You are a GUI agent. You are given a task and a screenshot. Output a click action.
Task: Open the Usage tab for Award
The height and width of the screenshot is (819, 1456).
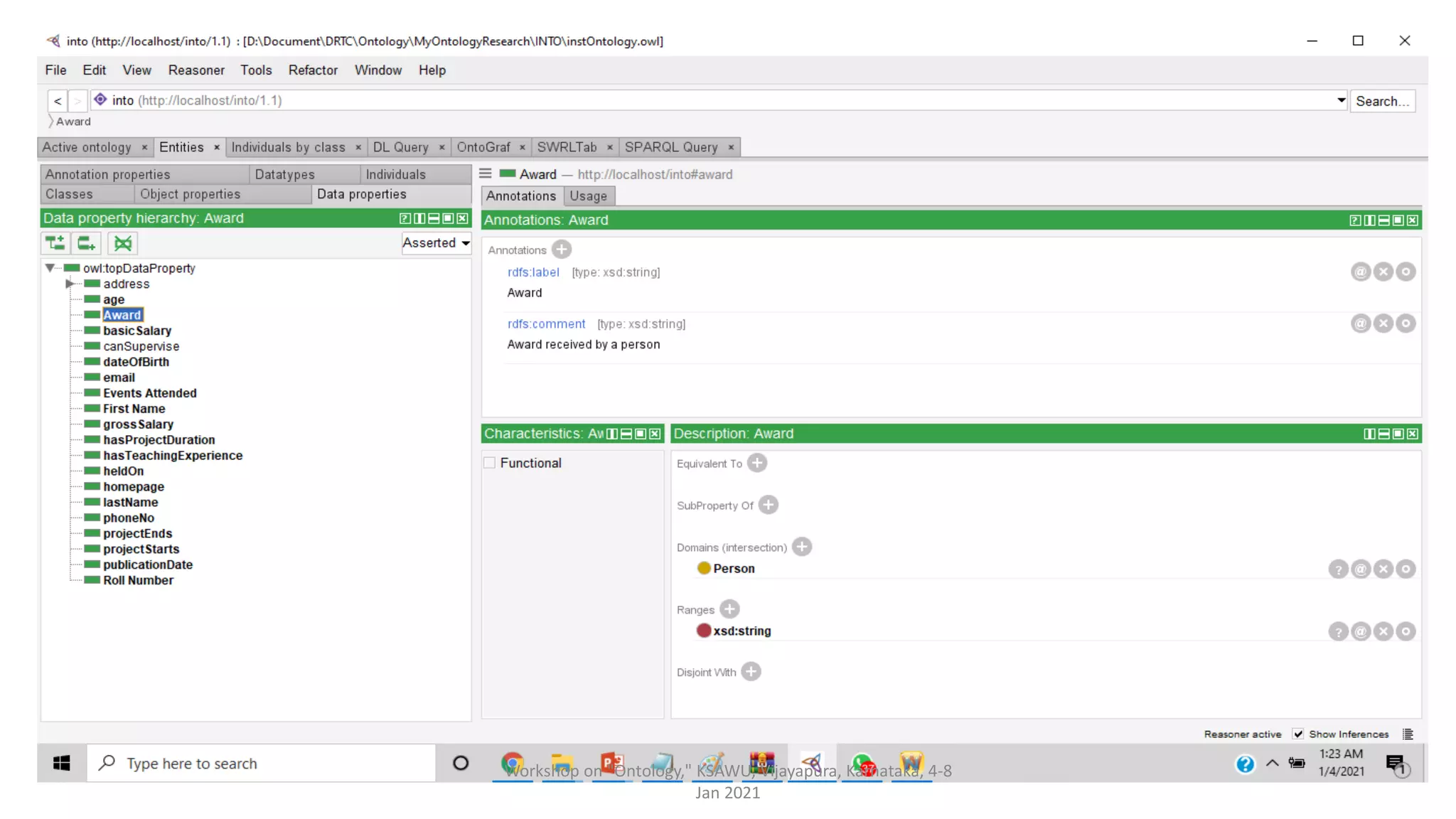click(588, 196)
